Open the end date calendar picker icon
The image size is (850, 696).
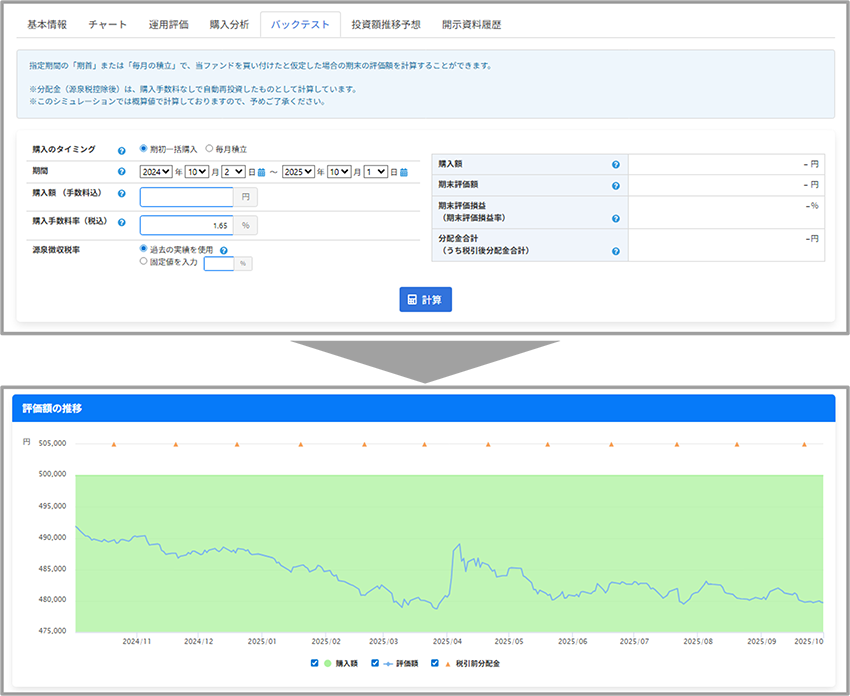click(404, 172)
